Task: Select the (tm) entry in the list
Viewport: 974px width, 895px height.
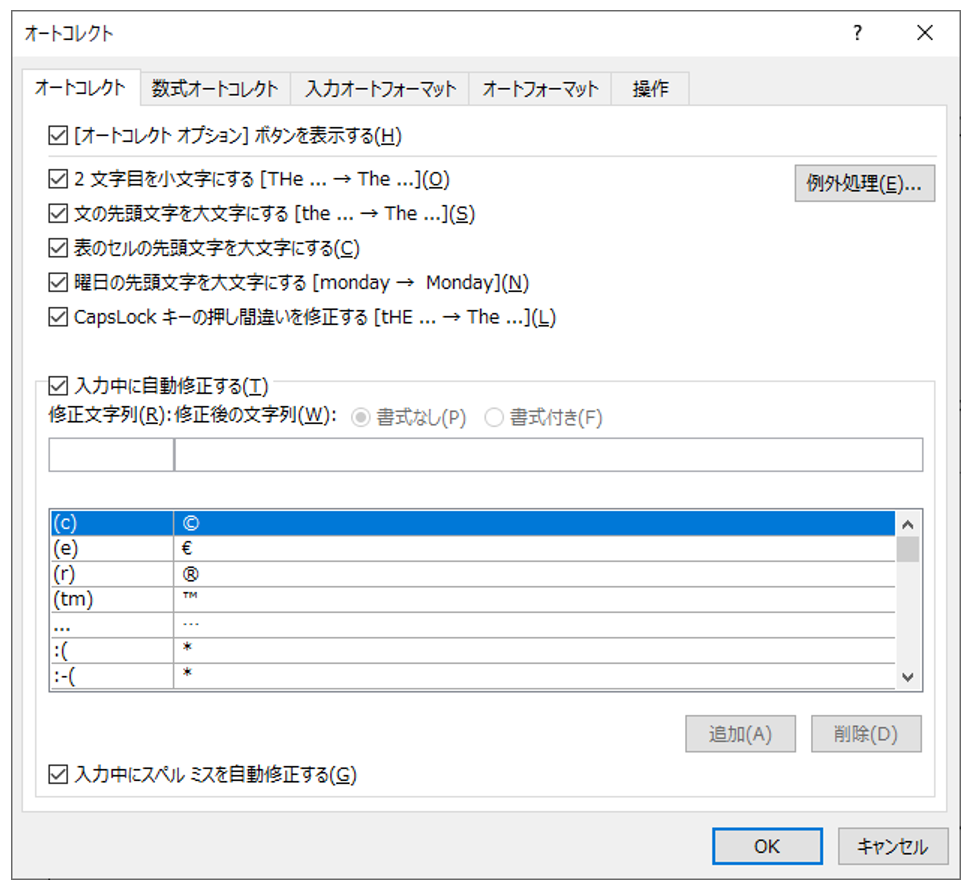Action: pyautogui.click(x=112, y=600)
